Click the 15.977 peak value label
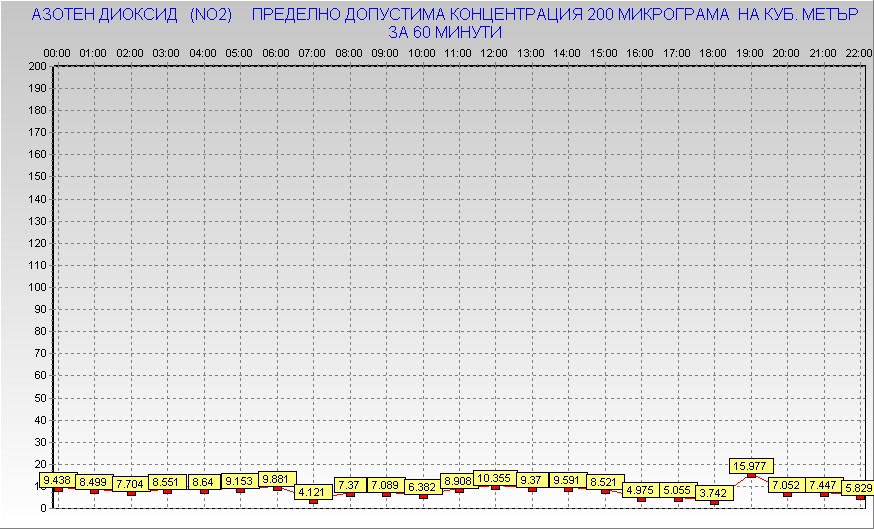Screen dimensions: 874x529 [x=750, y=466]
